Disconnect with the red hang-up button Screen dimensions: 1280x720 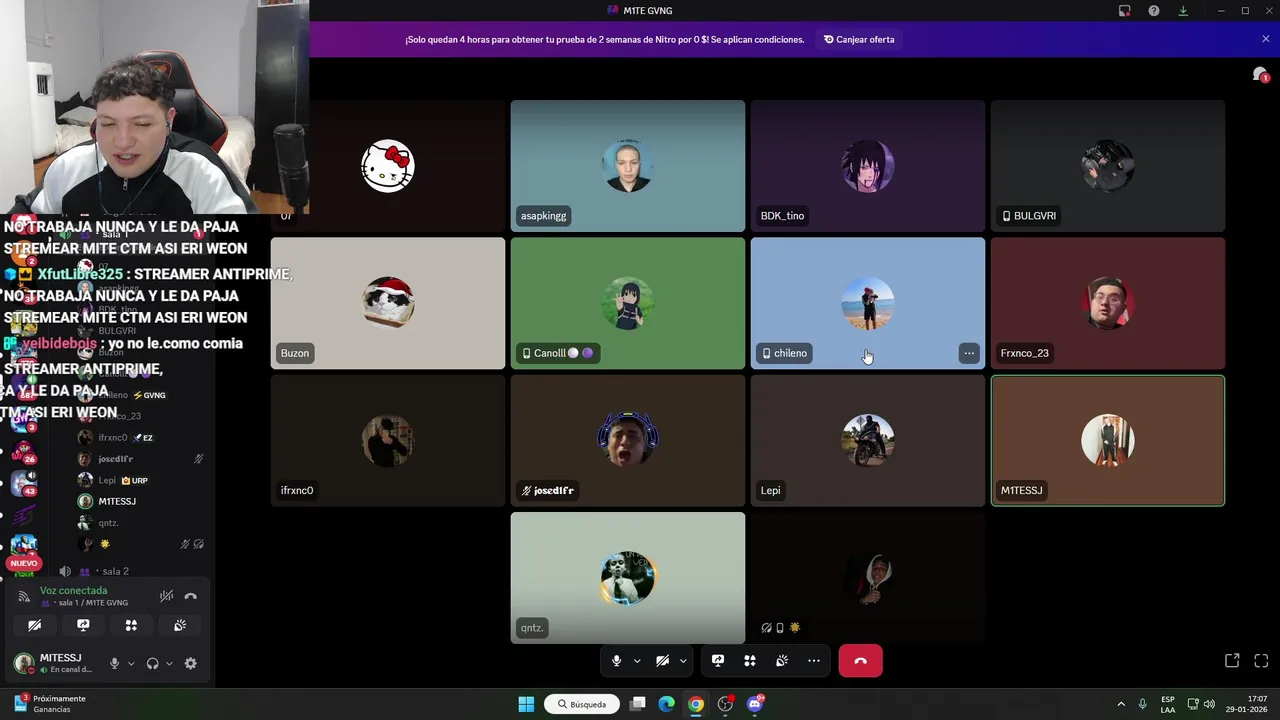click(x=860, y=661)
